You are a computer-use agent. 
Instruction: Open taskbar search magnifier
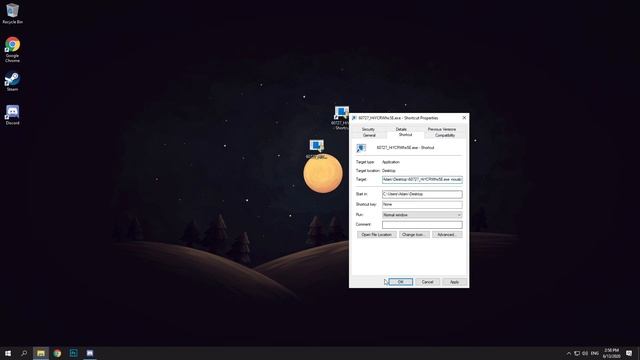(24, 353)
